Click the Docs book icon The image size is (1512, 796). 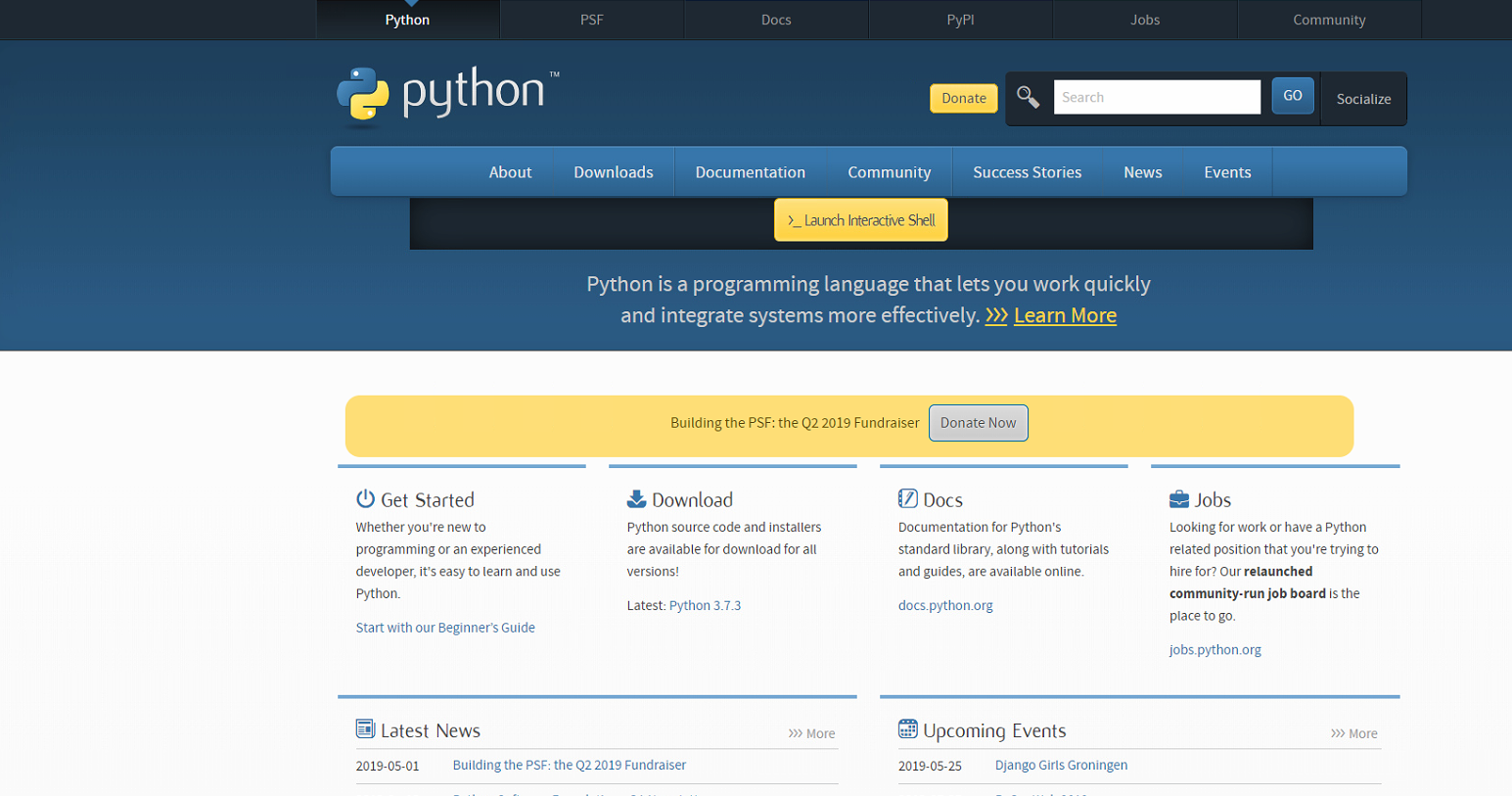point(906,498)
